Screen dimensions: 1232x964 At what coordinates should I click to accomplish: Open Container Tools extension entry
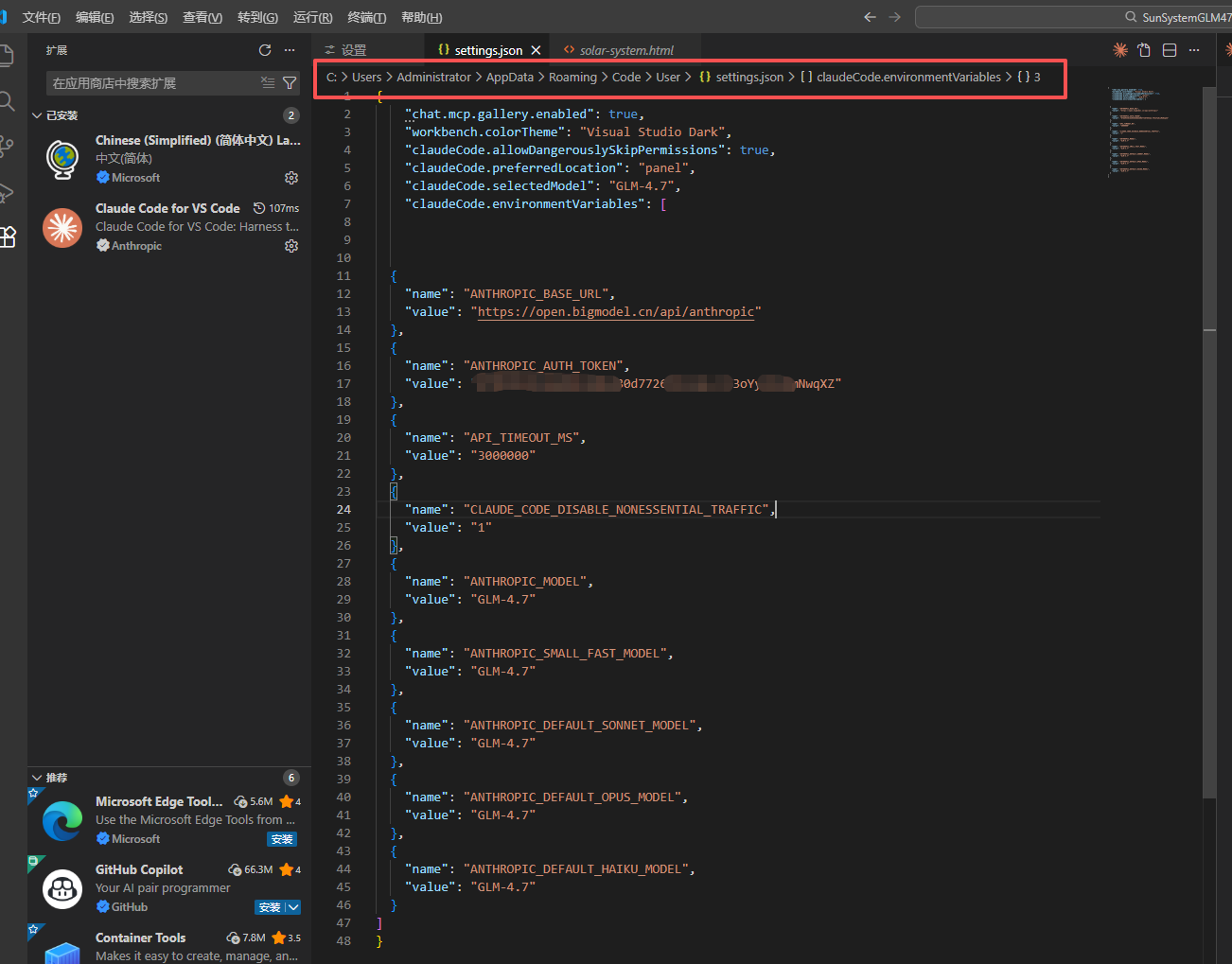point(170,945)
